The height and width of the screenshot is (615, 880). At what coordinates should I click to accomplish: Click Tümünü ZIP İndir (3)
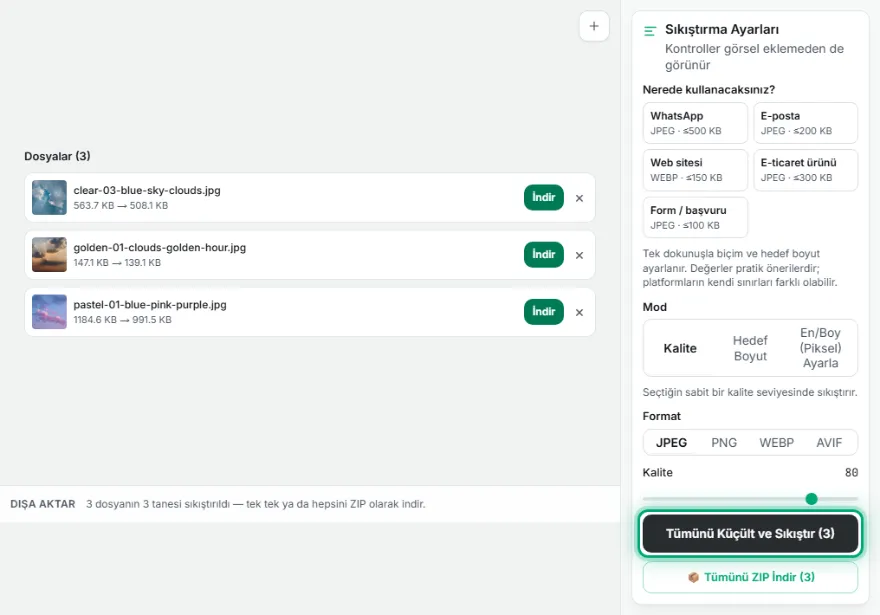(750, 577)
